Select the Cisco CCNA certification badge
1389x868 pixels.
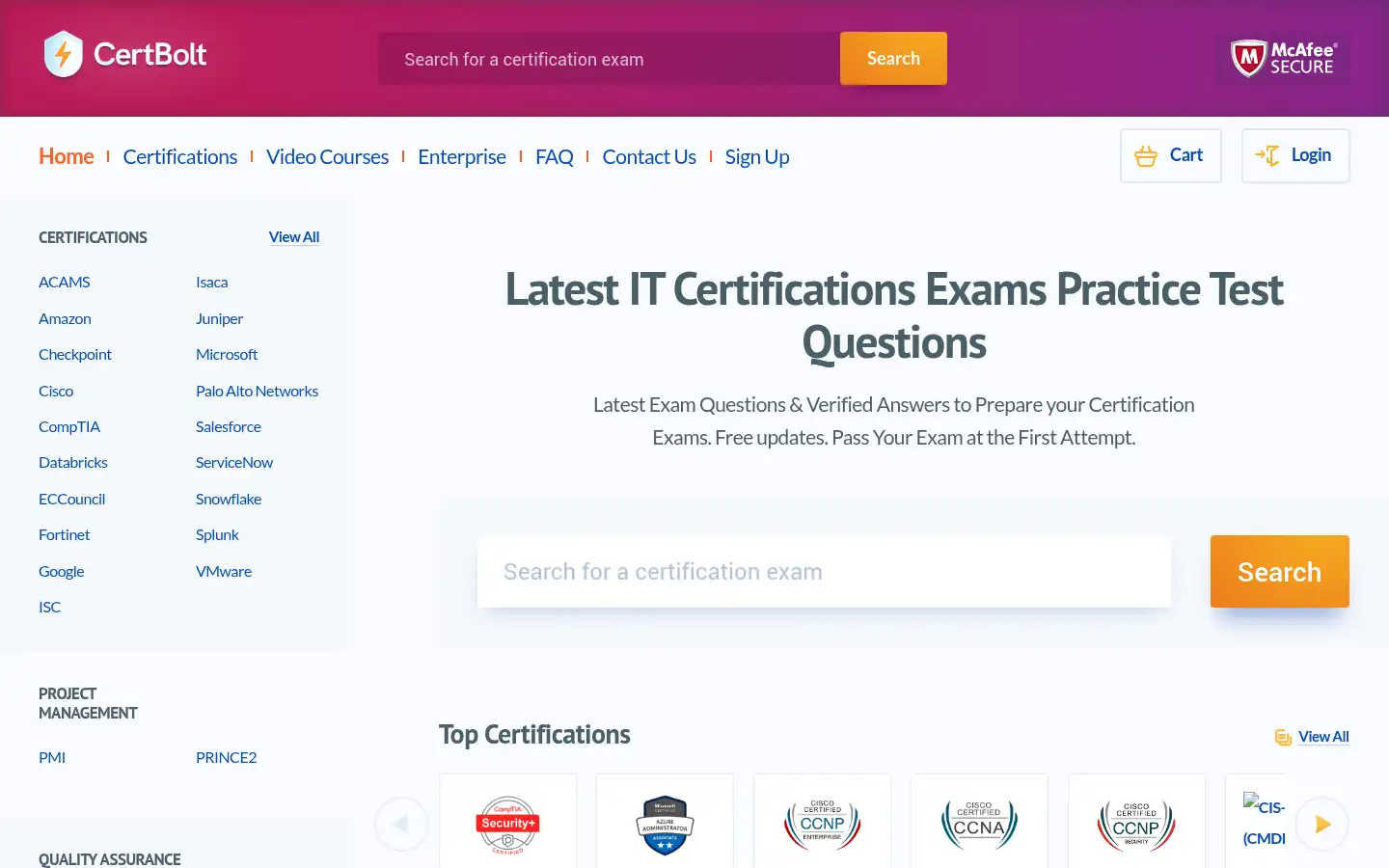979,825
